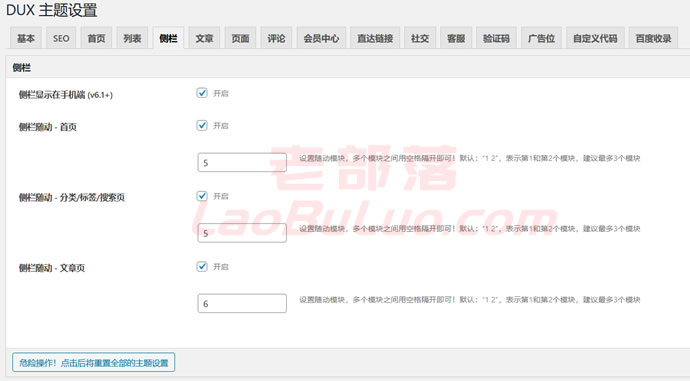Viewport: 690px width, 381px height.
Task: Open the 自定义代码 tab
Action: tap(595, 38)
